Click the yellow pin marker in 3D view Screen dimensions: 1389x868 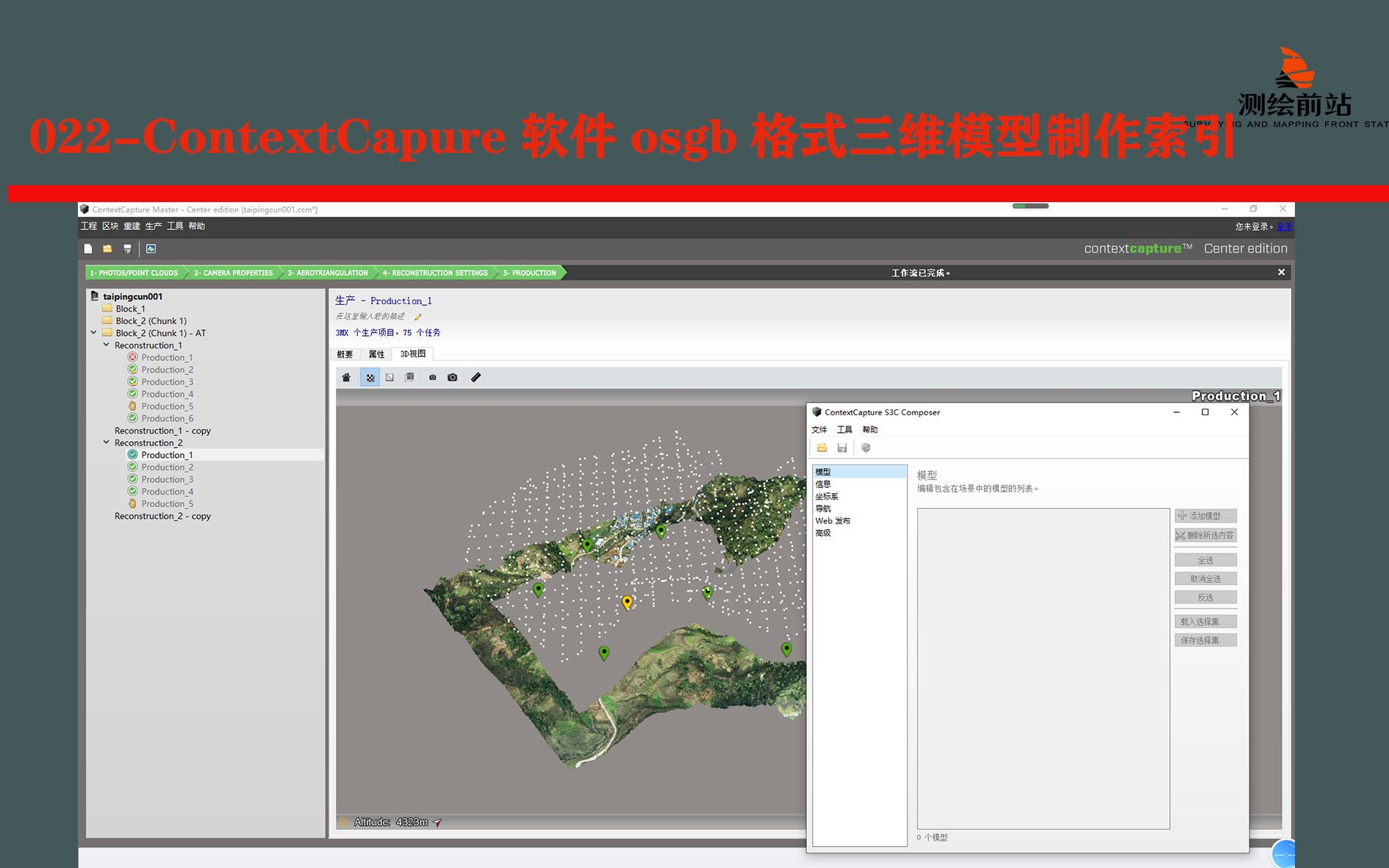627,603
